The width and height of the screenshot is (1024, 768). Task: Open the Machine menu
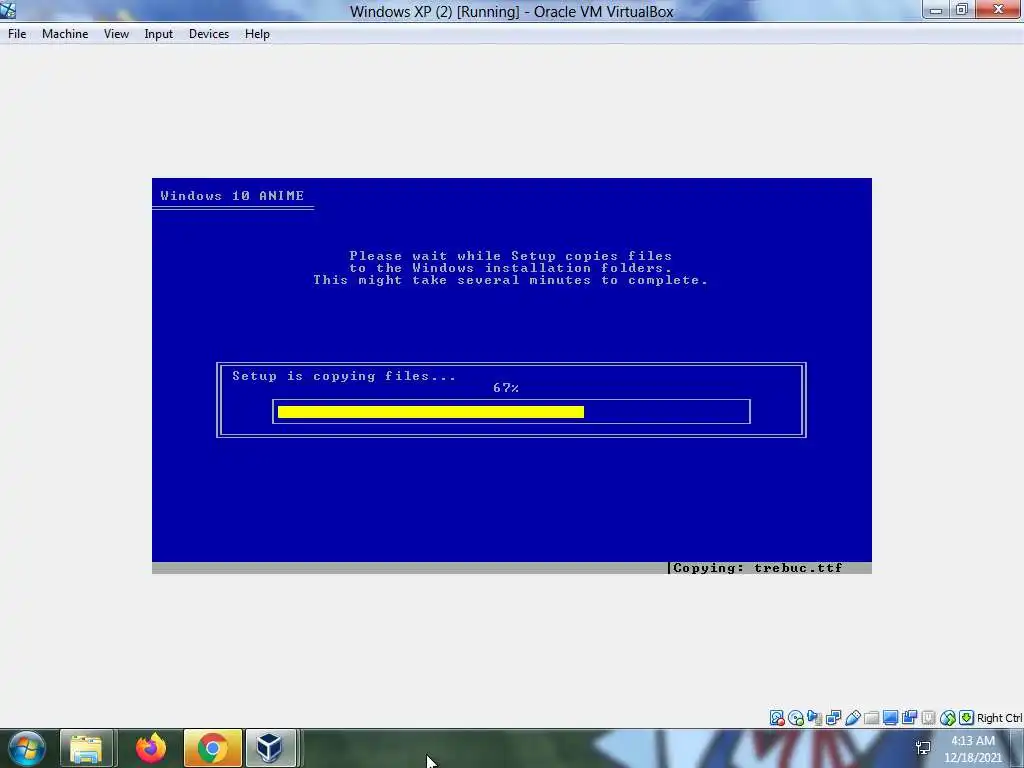click(x=65, y=34)
